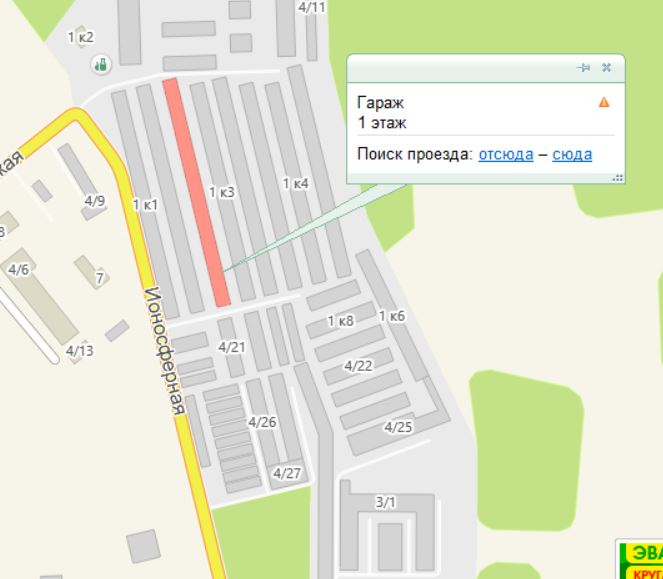Image resolution: width=663 pixels, height=579 pixels.
Task: Close the Гараж info popup
Action: [606, 68]
